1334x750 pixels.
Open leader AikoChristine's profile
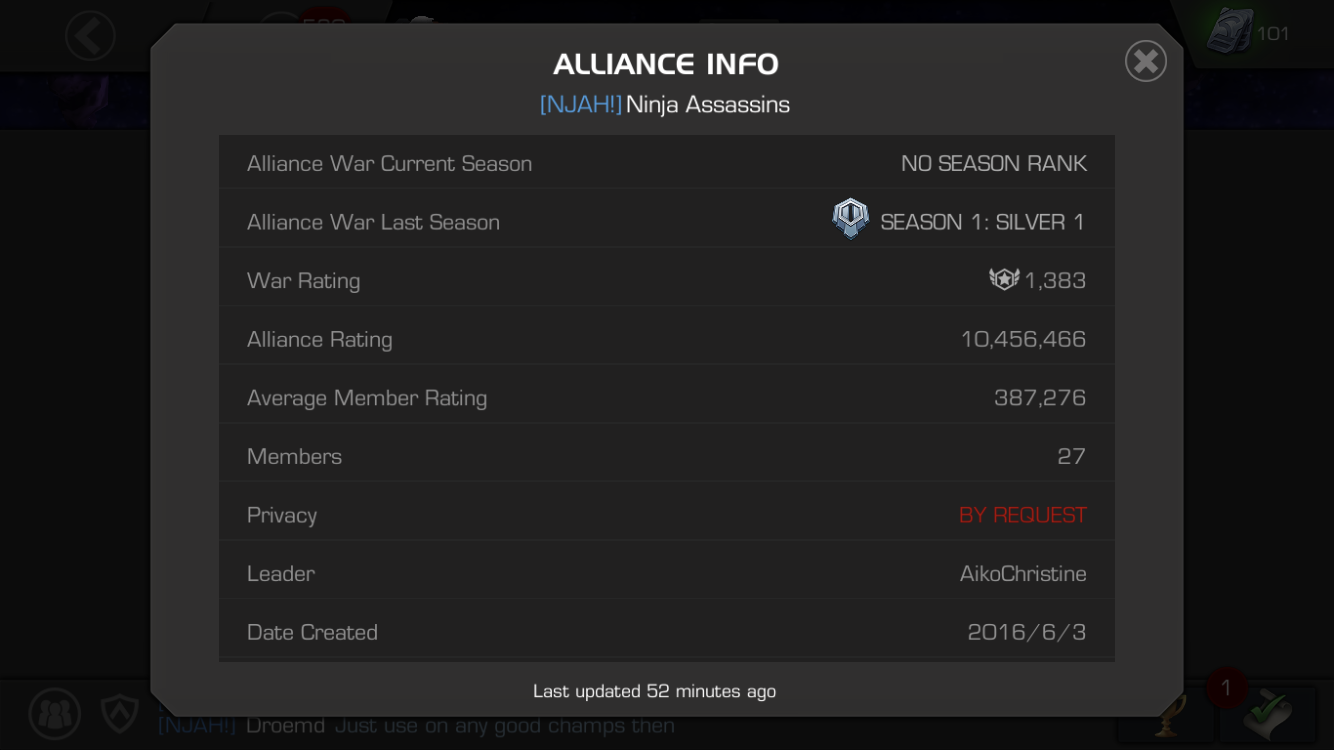1022,574
